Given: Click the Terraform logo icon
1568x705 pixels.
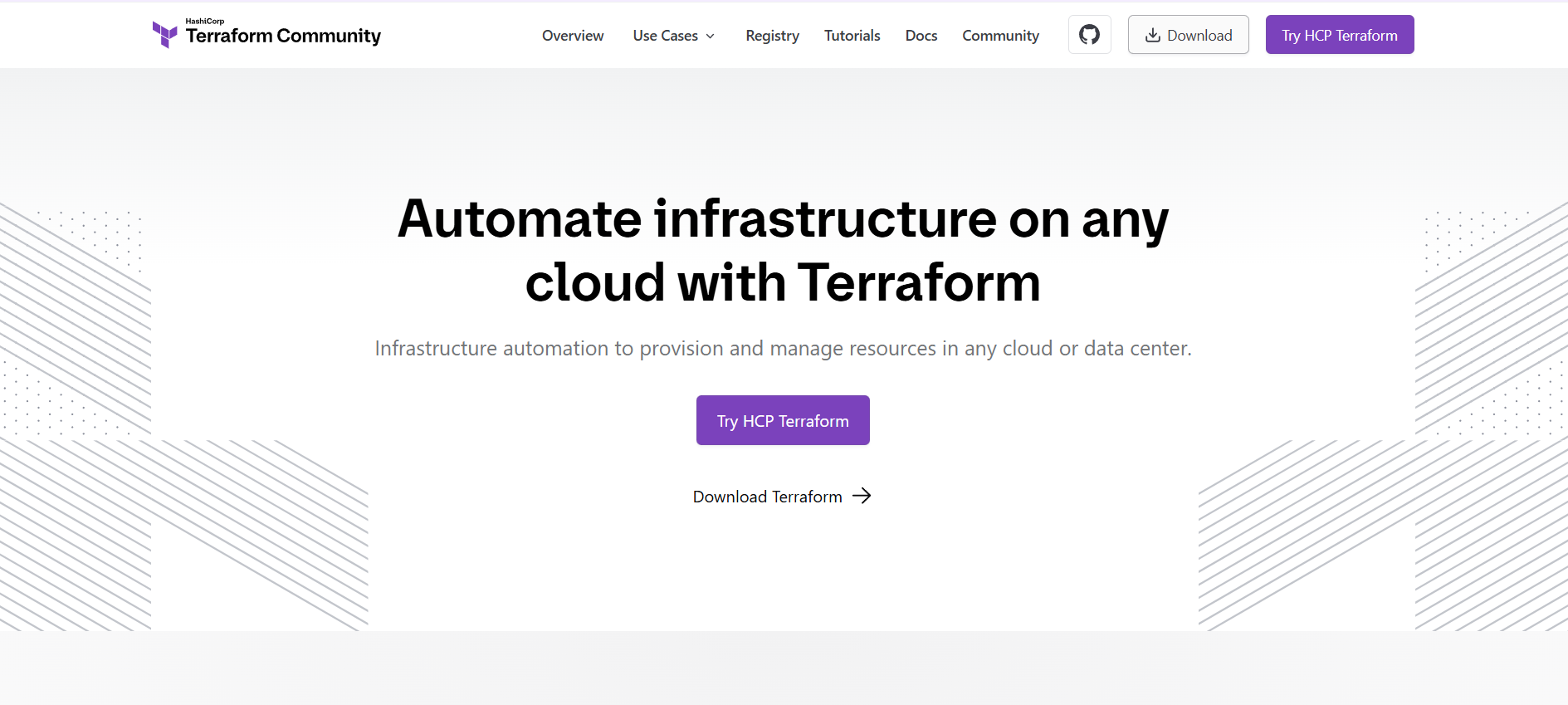Looking at the screenshot, I should click(x=164, y=35).
